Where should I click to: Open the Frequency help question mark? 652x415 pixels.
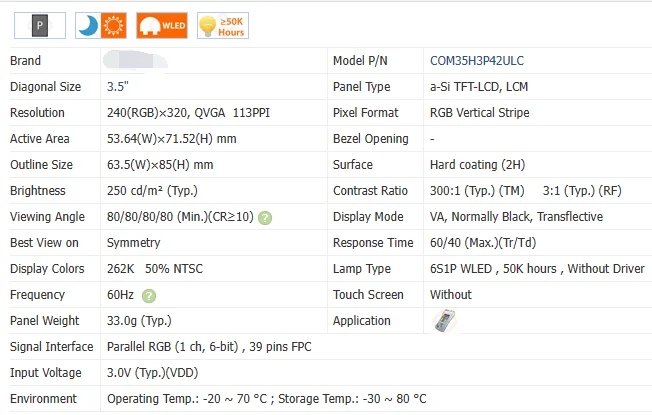click(x=149, y=296)
